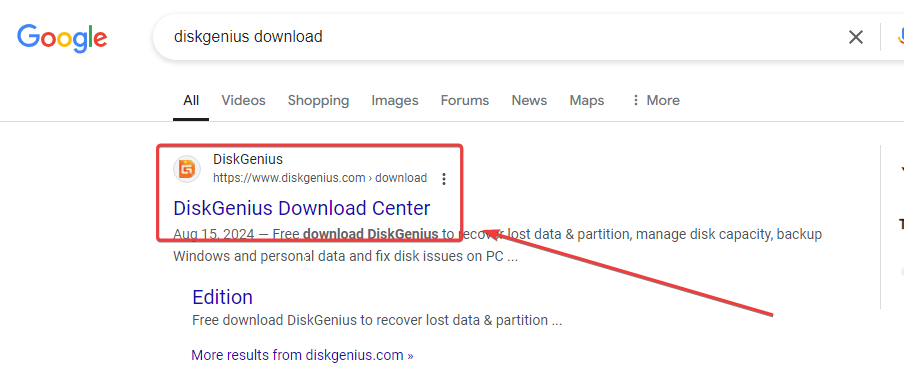The width and height of the screenshot is (904, 382).
Task: Click the DiskGenius favicon in the first result
Action: click(187, 169)
